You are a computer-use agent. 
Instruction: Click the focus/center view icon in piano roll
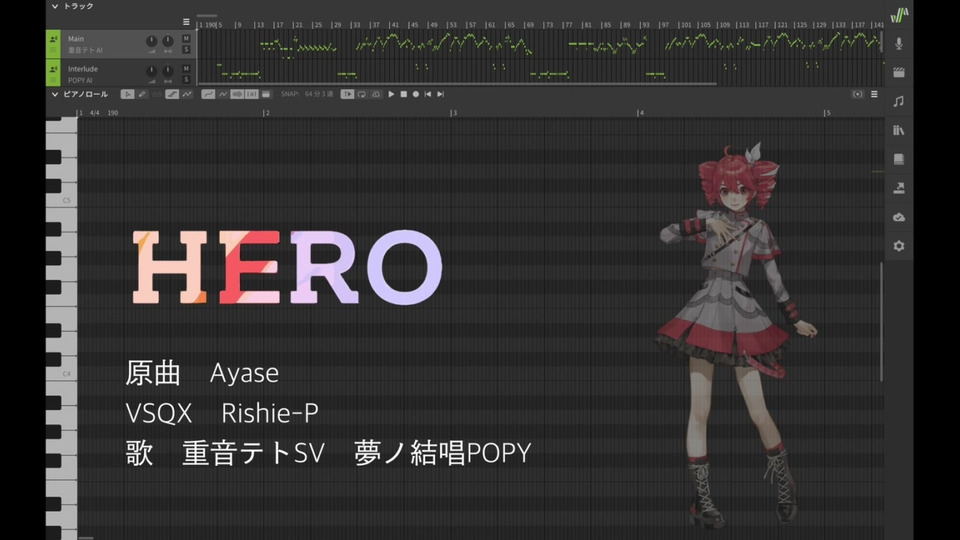pos(857,94)
